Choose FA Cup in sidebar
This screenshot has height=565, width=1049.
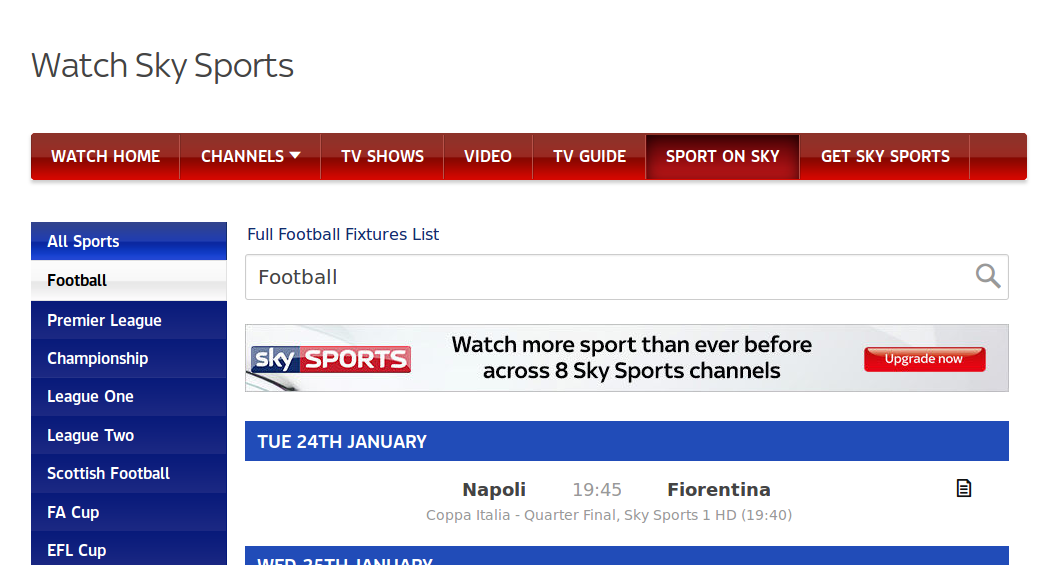point(129,512)
